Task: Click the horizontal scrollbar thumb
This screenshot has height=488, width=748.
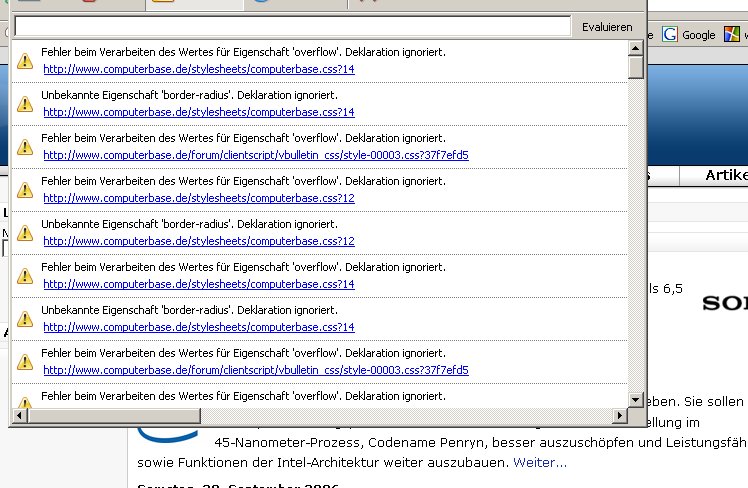Action: pos(114,415)
